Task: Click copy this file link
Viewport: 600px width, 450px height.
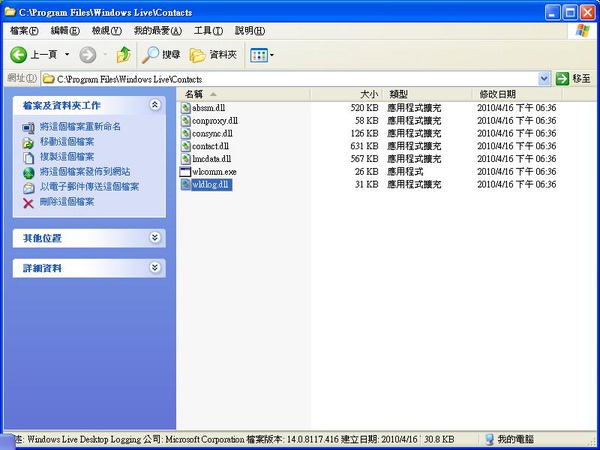Action: (67, 157)
